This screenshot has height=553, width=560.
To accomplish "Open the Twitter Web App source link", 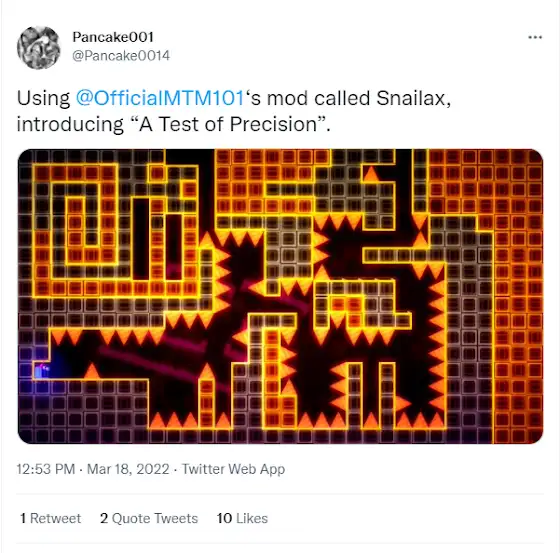I will click(233, 469).
